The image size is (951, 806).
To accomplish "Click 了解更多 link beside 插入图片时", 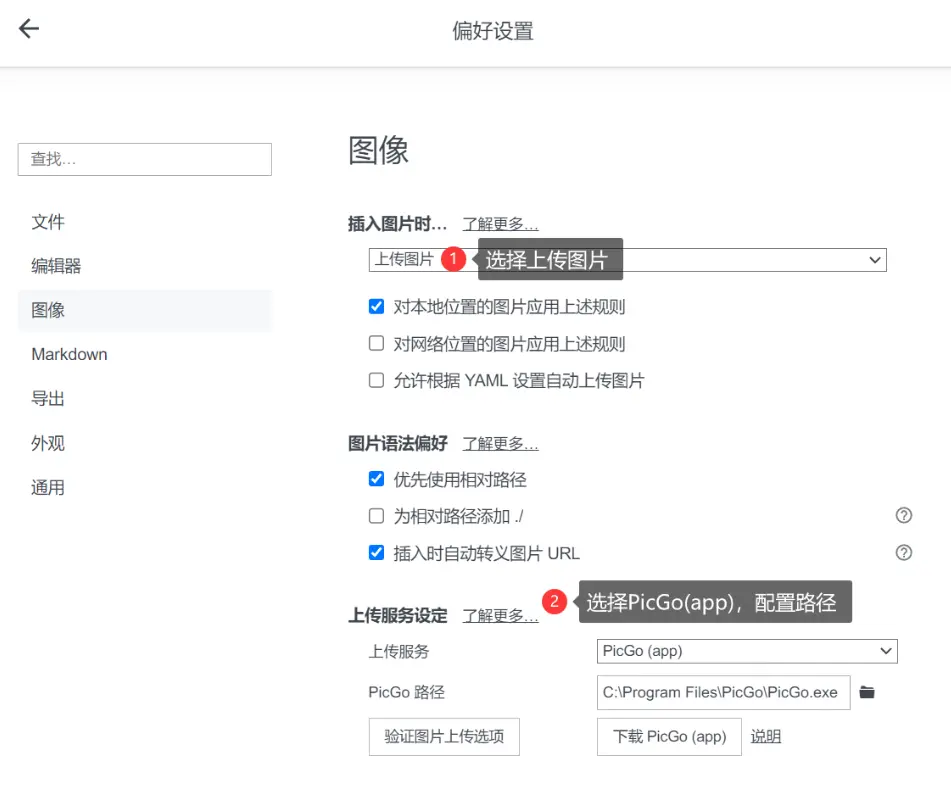I will 500,224.
